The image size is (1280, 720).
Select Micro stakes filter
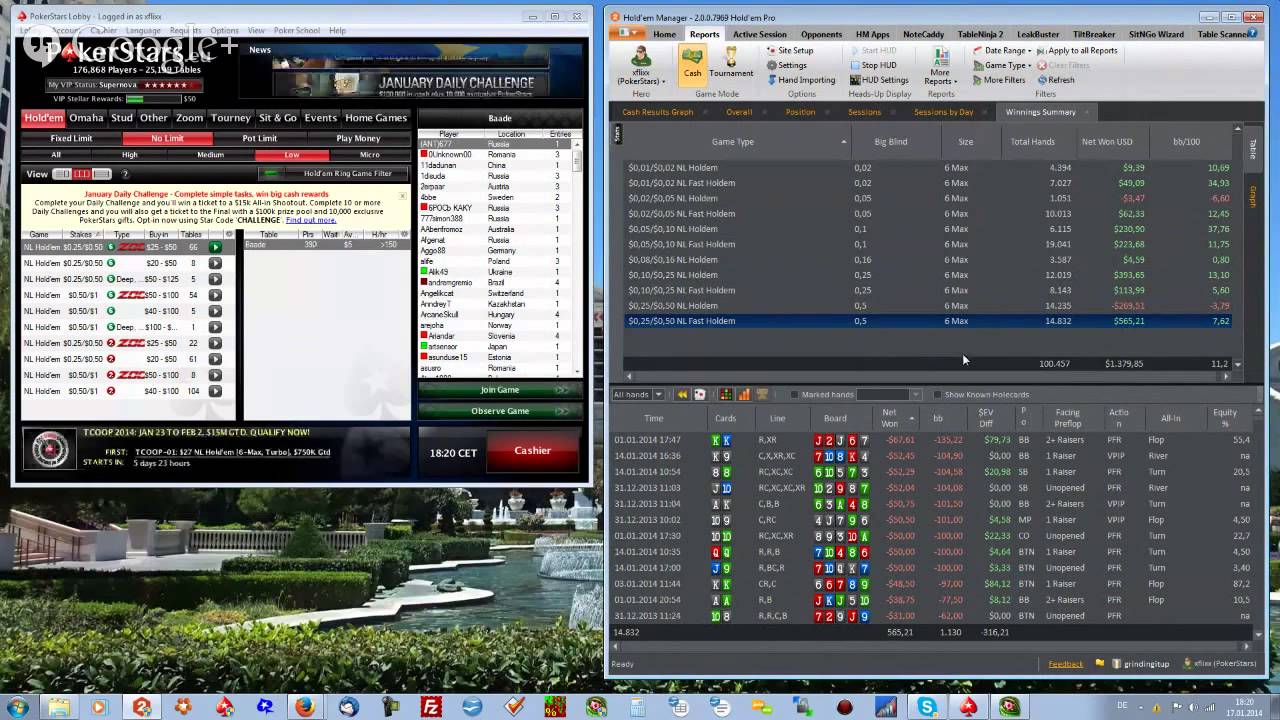(x=370, y=155)
